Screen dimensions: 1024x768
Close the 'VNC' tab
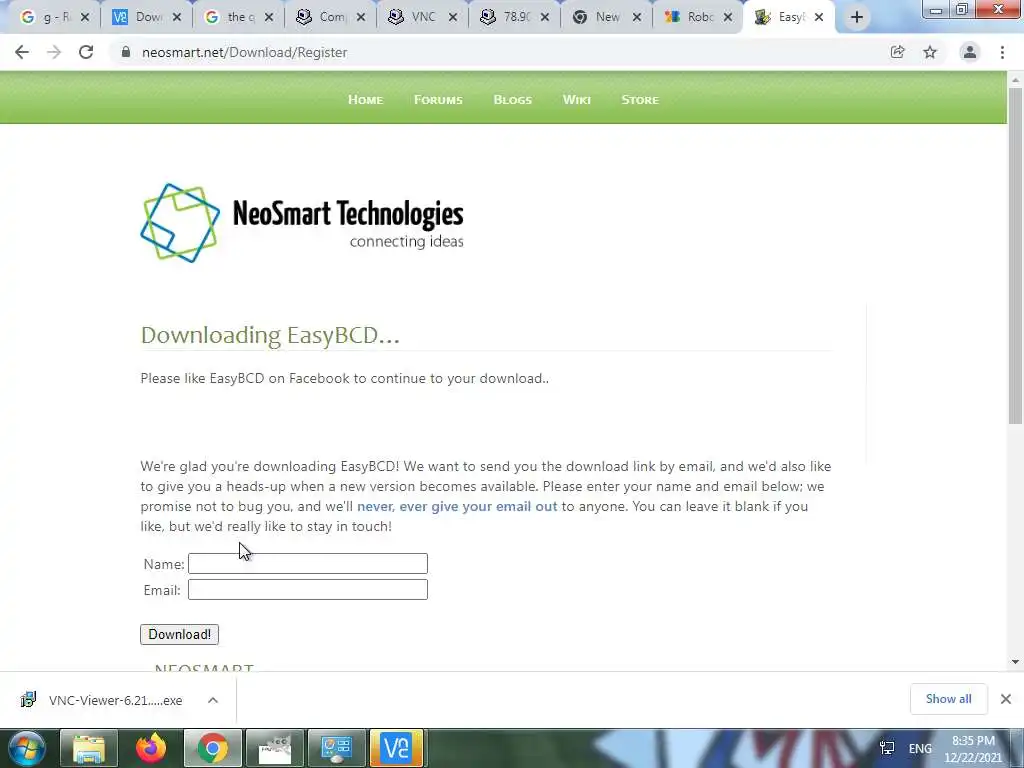453,18
